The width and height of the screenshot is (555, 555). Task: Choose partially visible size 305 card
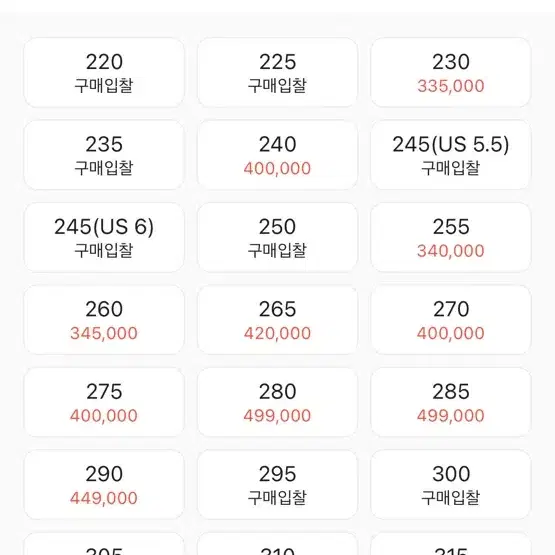tap(104, 544)
